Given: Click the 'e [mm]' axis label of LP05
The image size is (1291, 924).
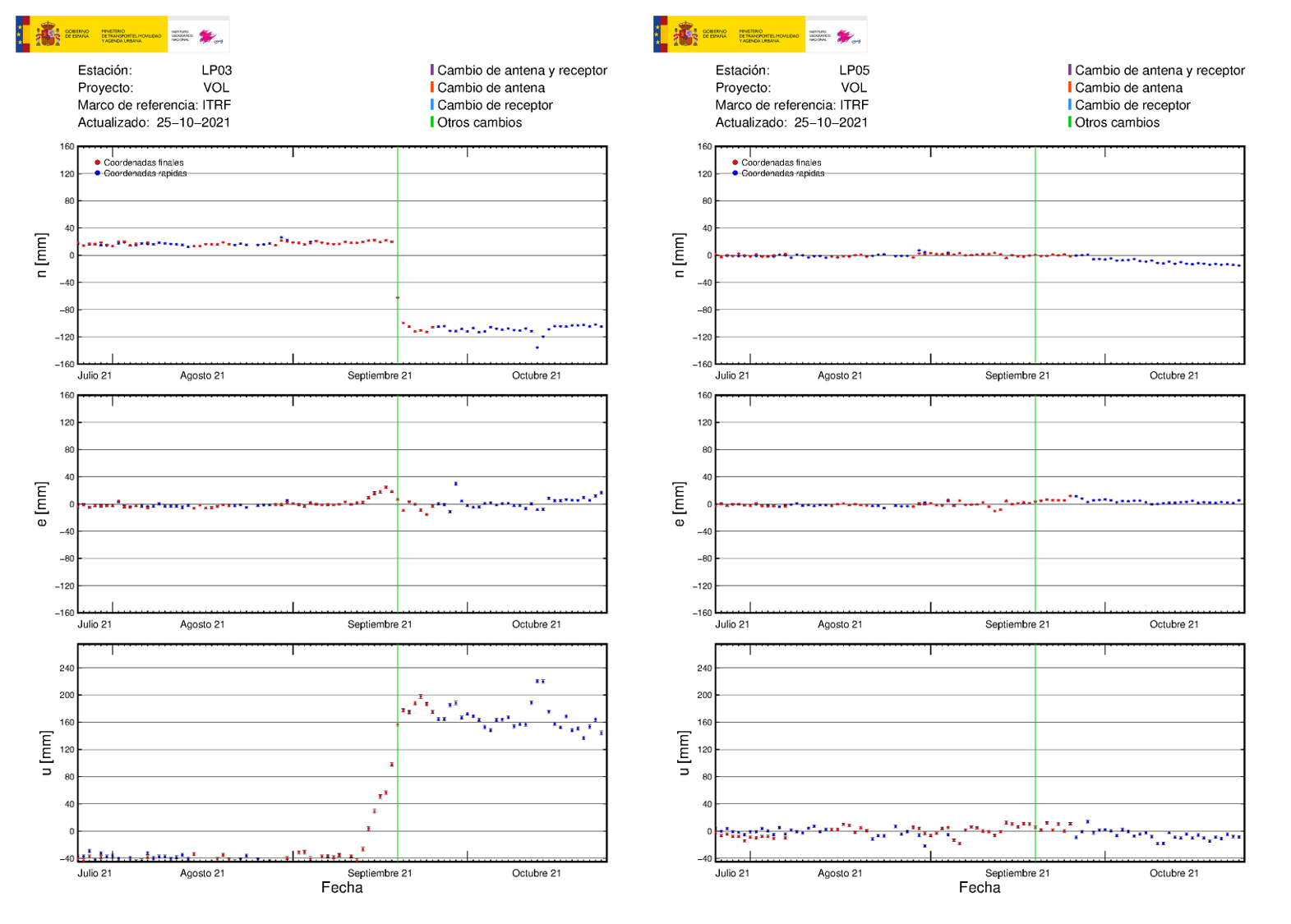Looking at the screenshot, I should click(679, 504).
